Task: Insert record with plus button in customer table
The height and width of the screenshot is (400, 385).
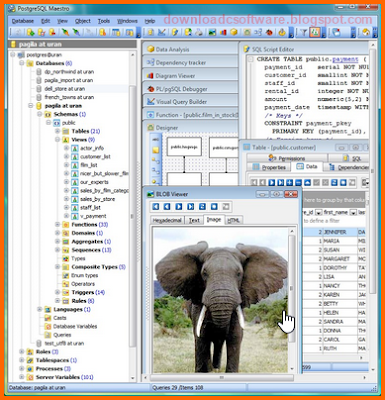Action: coord(289,182)
